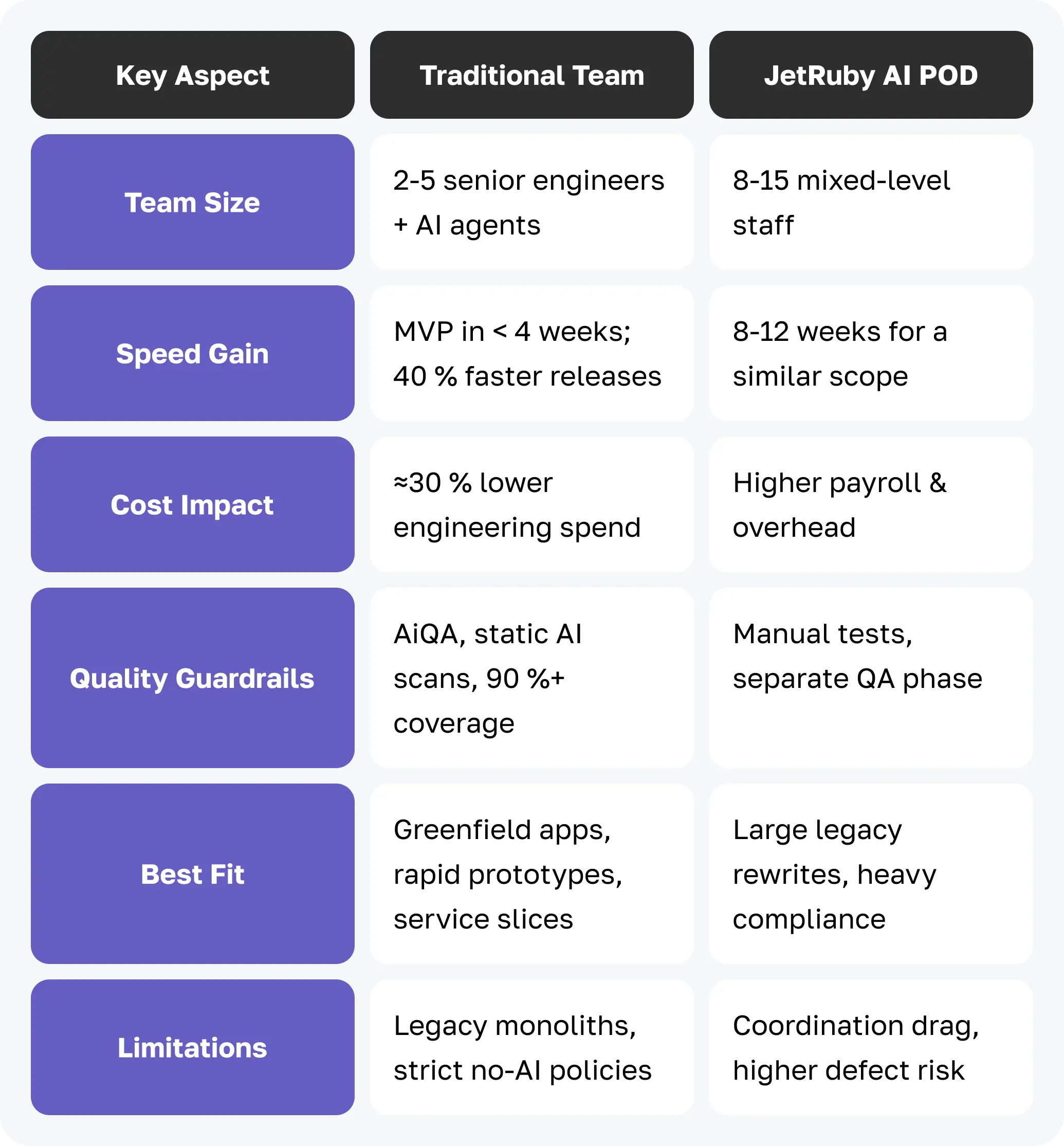1064x1146 pixels.
Task: Select the "Higher payroll & overhead" cell
Action: click(871, 504)
